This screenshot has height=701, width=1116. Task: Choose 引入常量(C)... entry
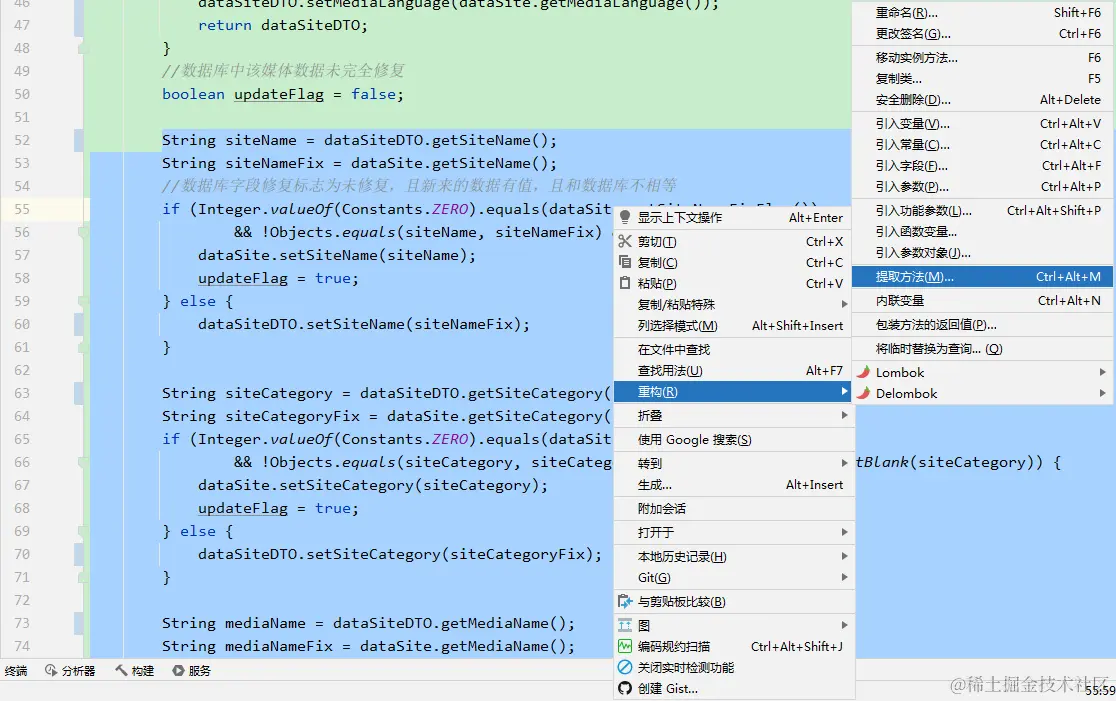pos(984,144)
